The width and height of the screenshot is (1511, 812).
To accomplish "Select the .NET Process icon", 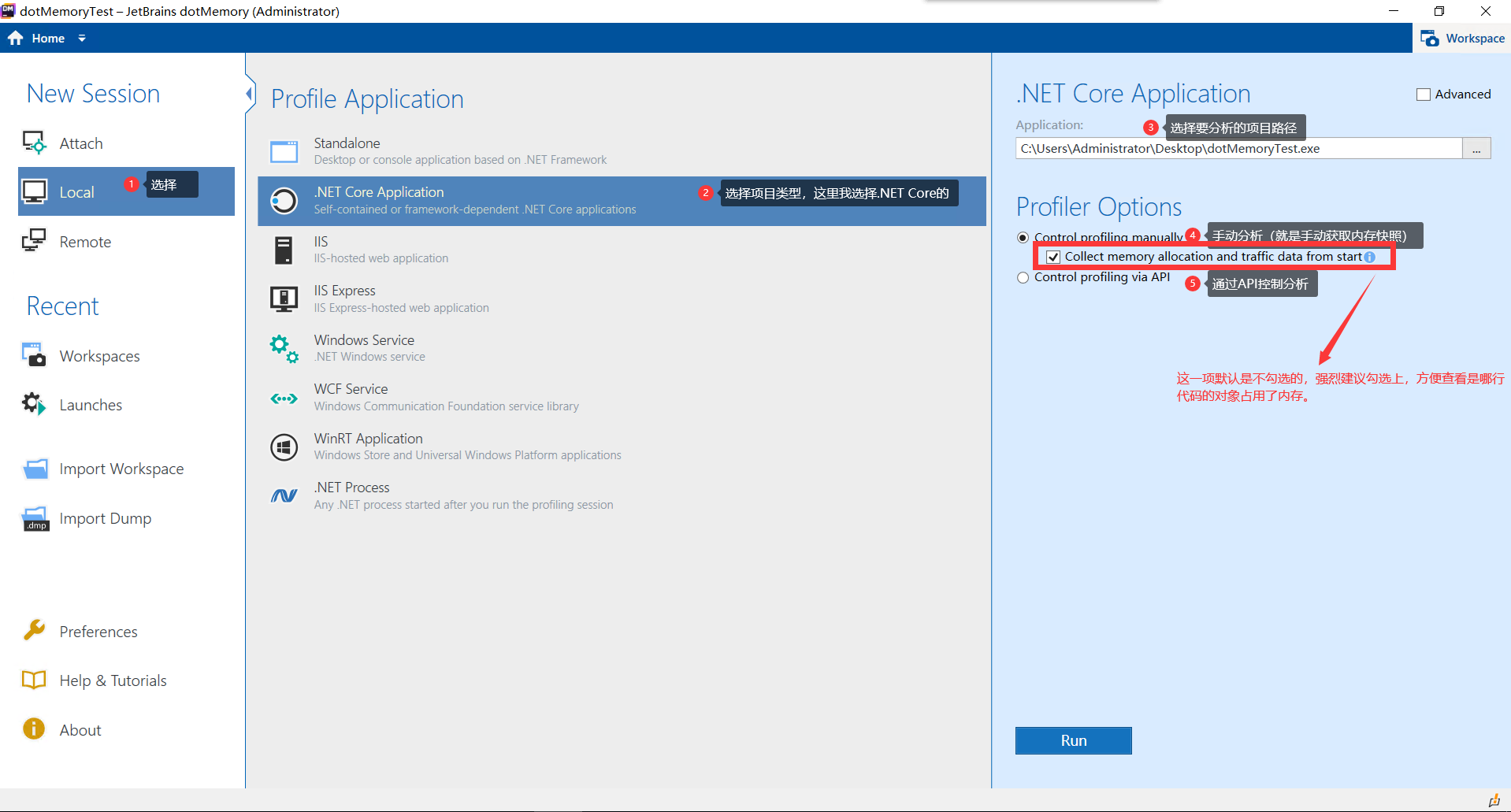I will pyautogui.click(x=284, y=495).
